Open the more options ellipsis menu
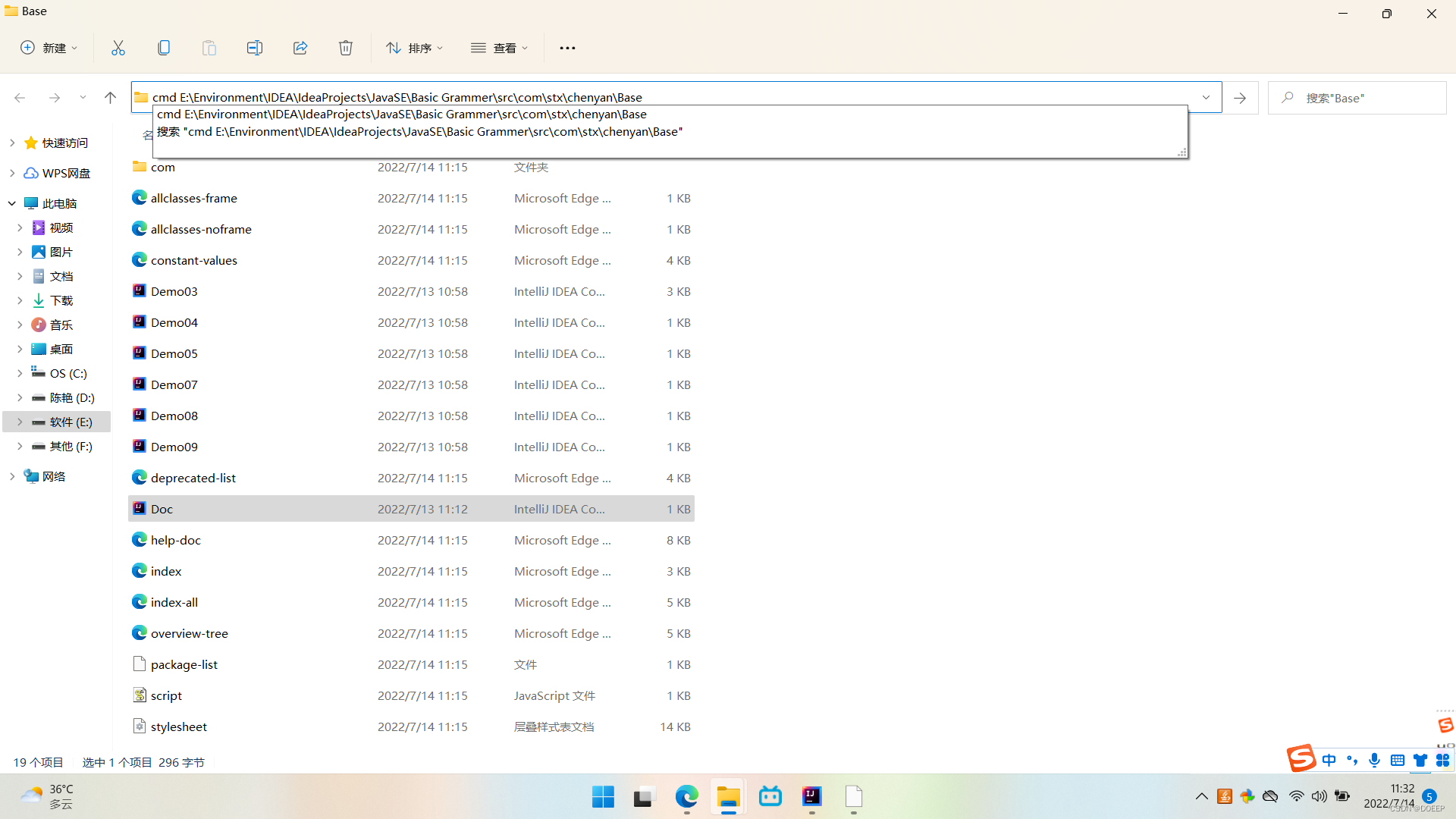 [567, 48]
